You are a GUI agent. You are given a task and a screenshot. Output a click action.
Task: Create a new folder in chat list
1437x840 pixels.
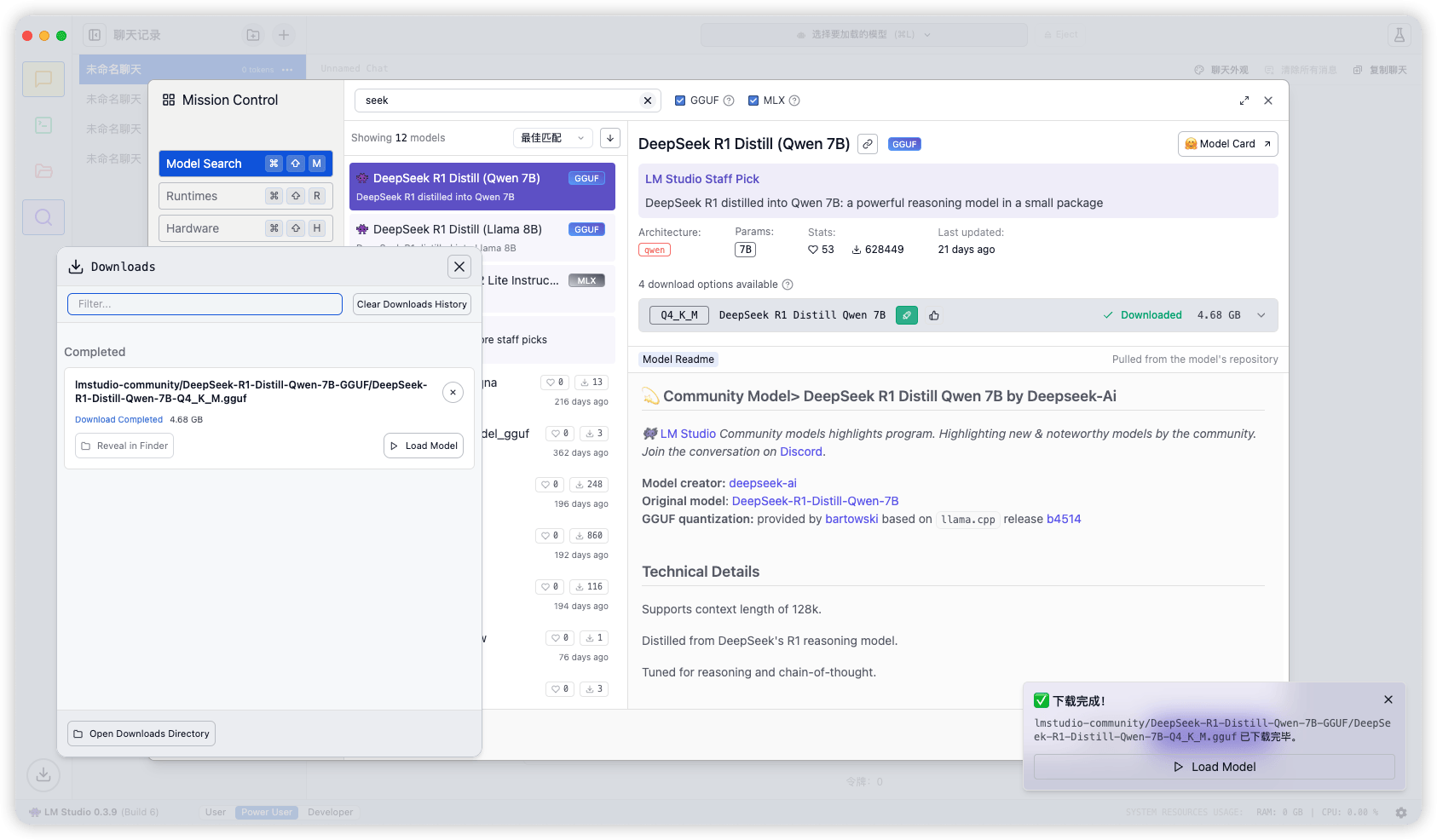pos(253,35)
